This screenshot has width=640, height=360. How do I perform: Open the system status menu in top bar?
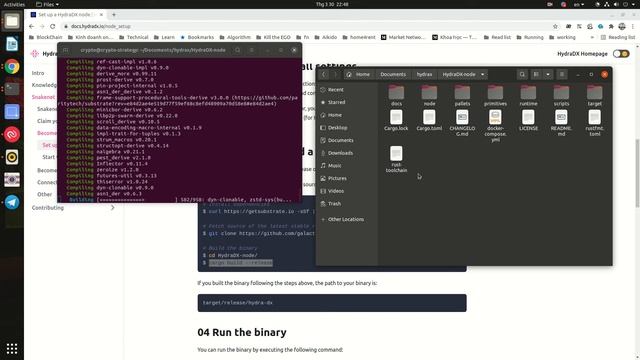pos(616,4)
